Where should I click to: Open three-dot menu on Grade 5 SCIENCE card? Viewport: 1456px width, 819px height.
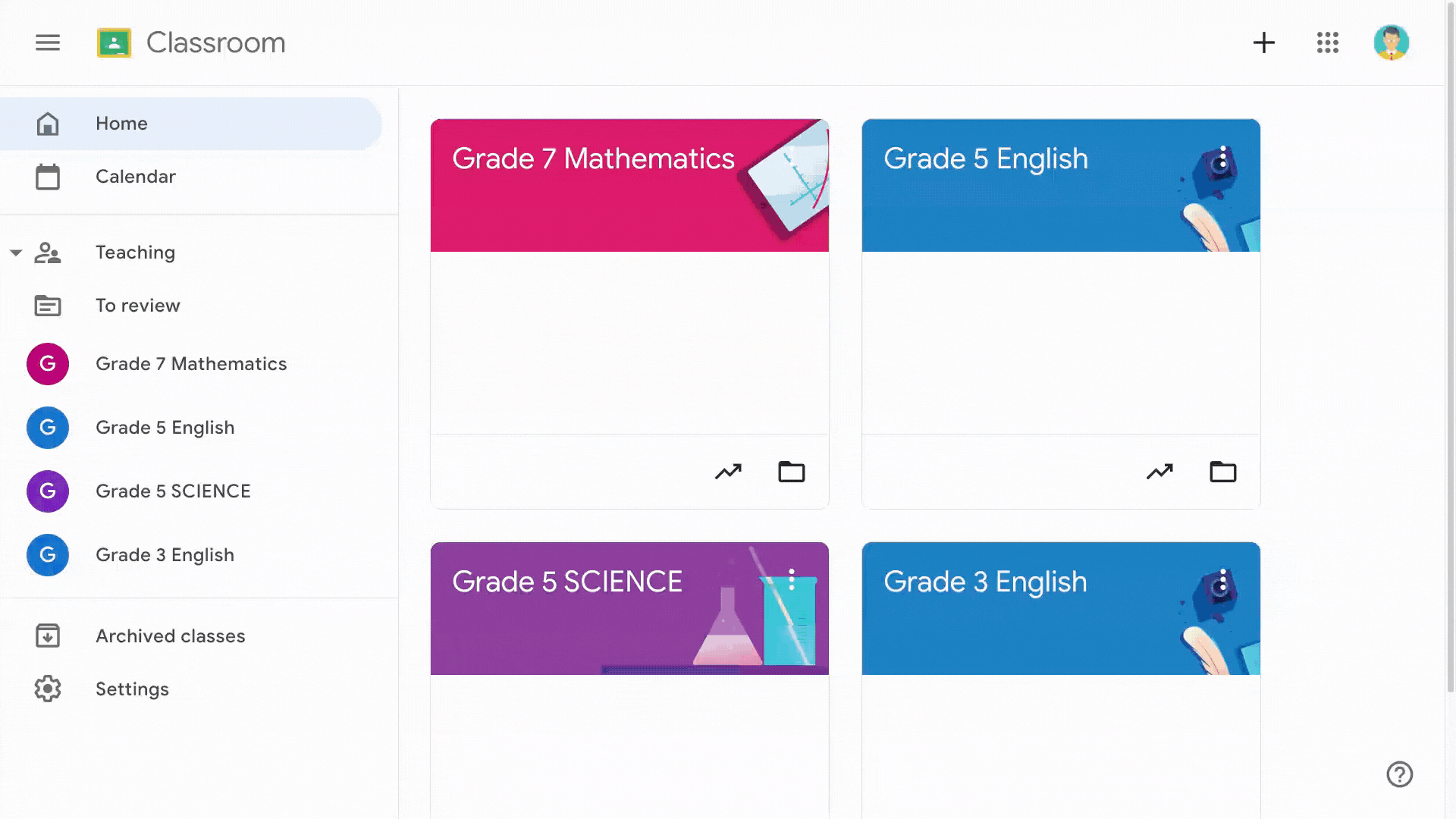click(791, 580)
